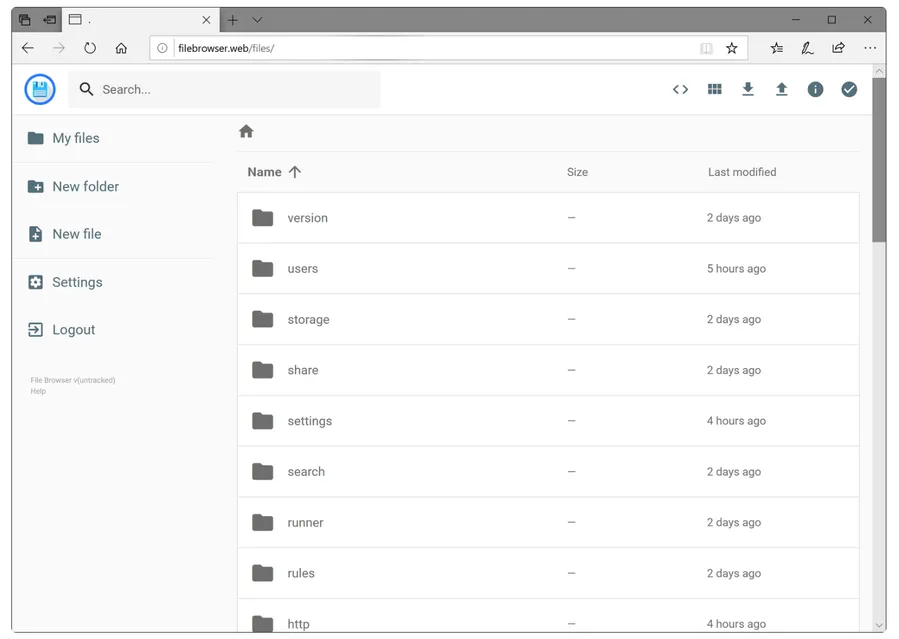Create a New folder from sidebar
899x639 pixels.
(73, 186)
